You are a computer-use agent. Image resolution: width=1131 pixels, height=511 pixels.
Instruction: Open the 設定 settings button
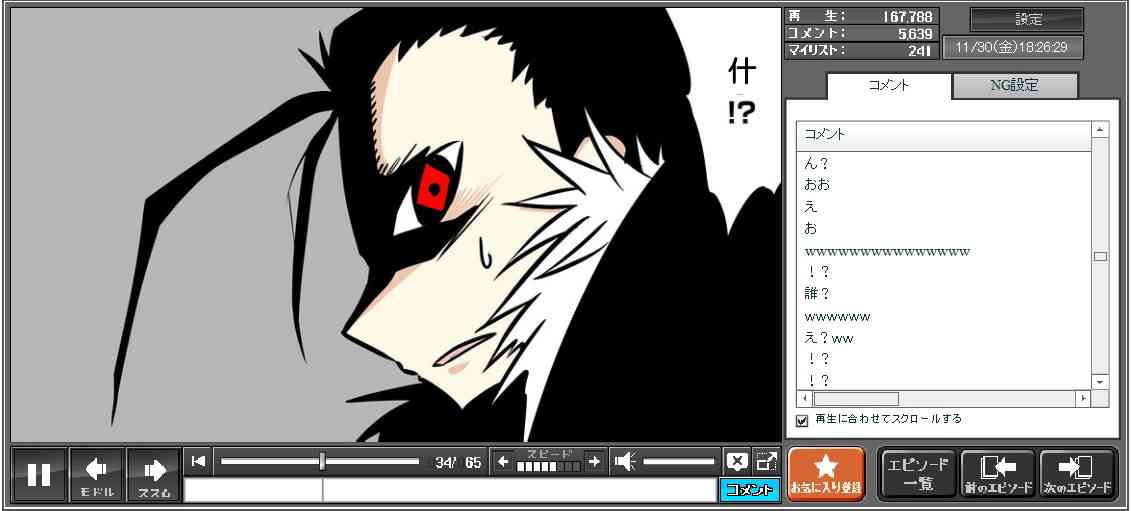(1027, 20)
